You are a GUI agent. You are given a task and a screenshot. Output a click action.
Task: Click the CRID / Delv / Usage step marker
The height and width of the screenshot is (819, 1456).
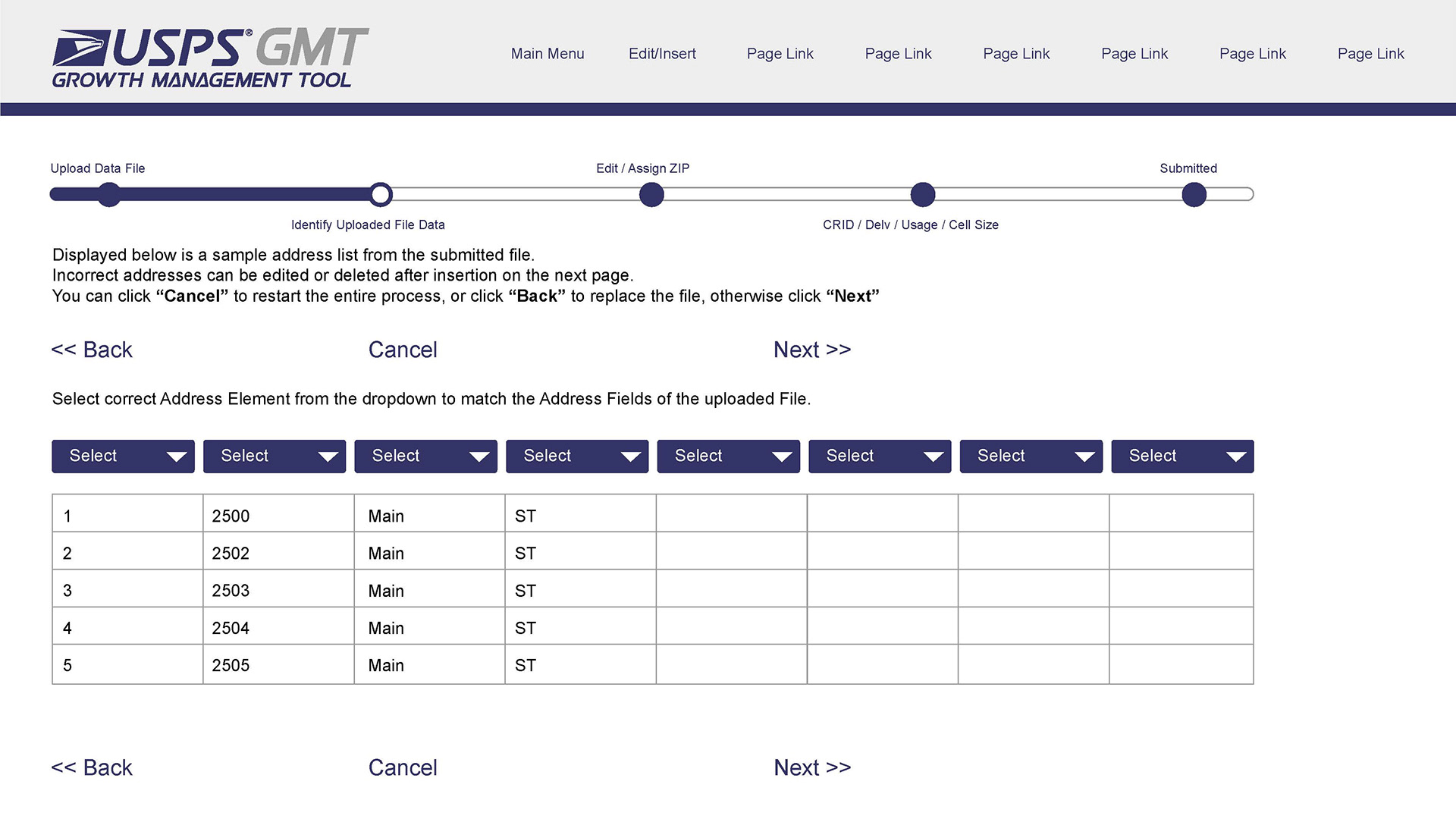[922, 195]
